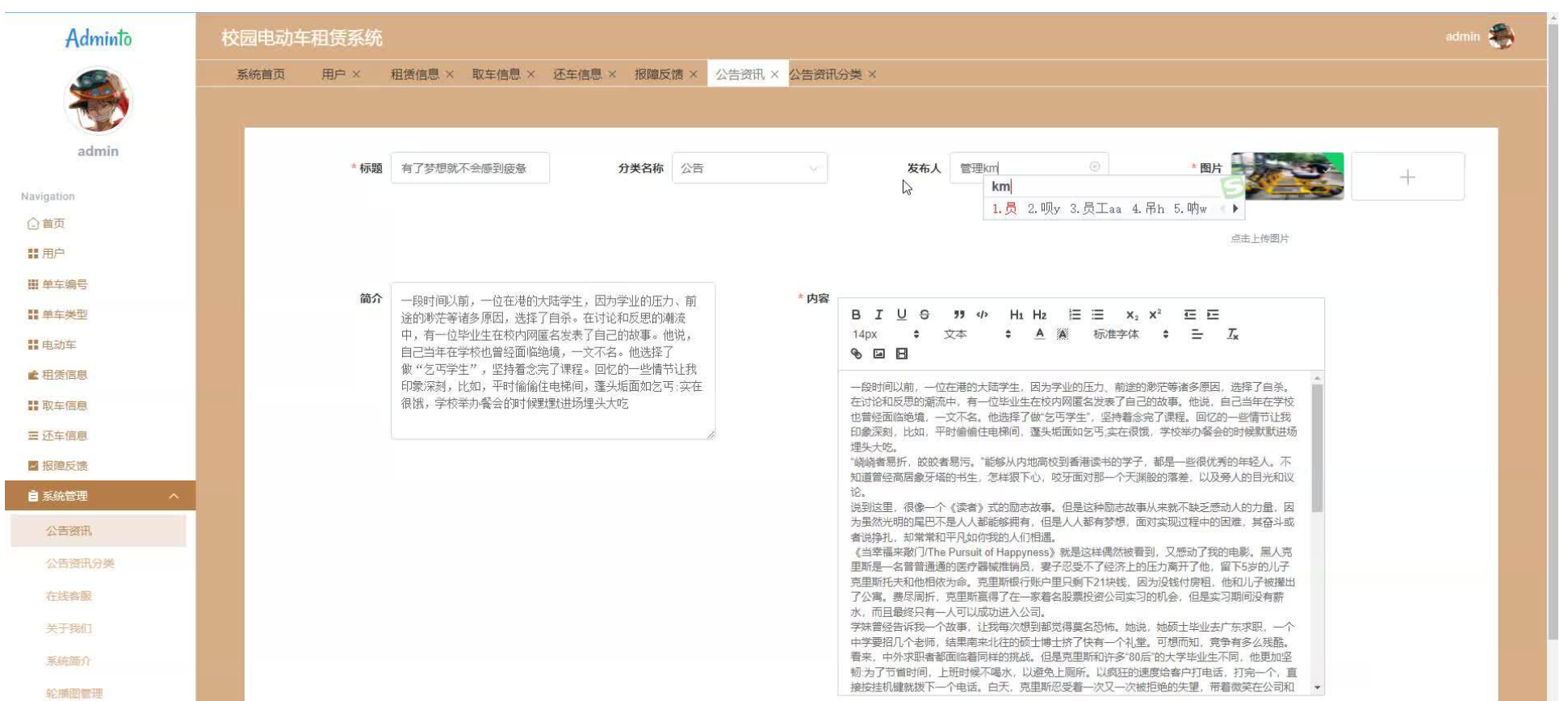Apply strikethrough in editor toolbar
This screenshot has height=701, width=1568.
click(x=924, y=315)
